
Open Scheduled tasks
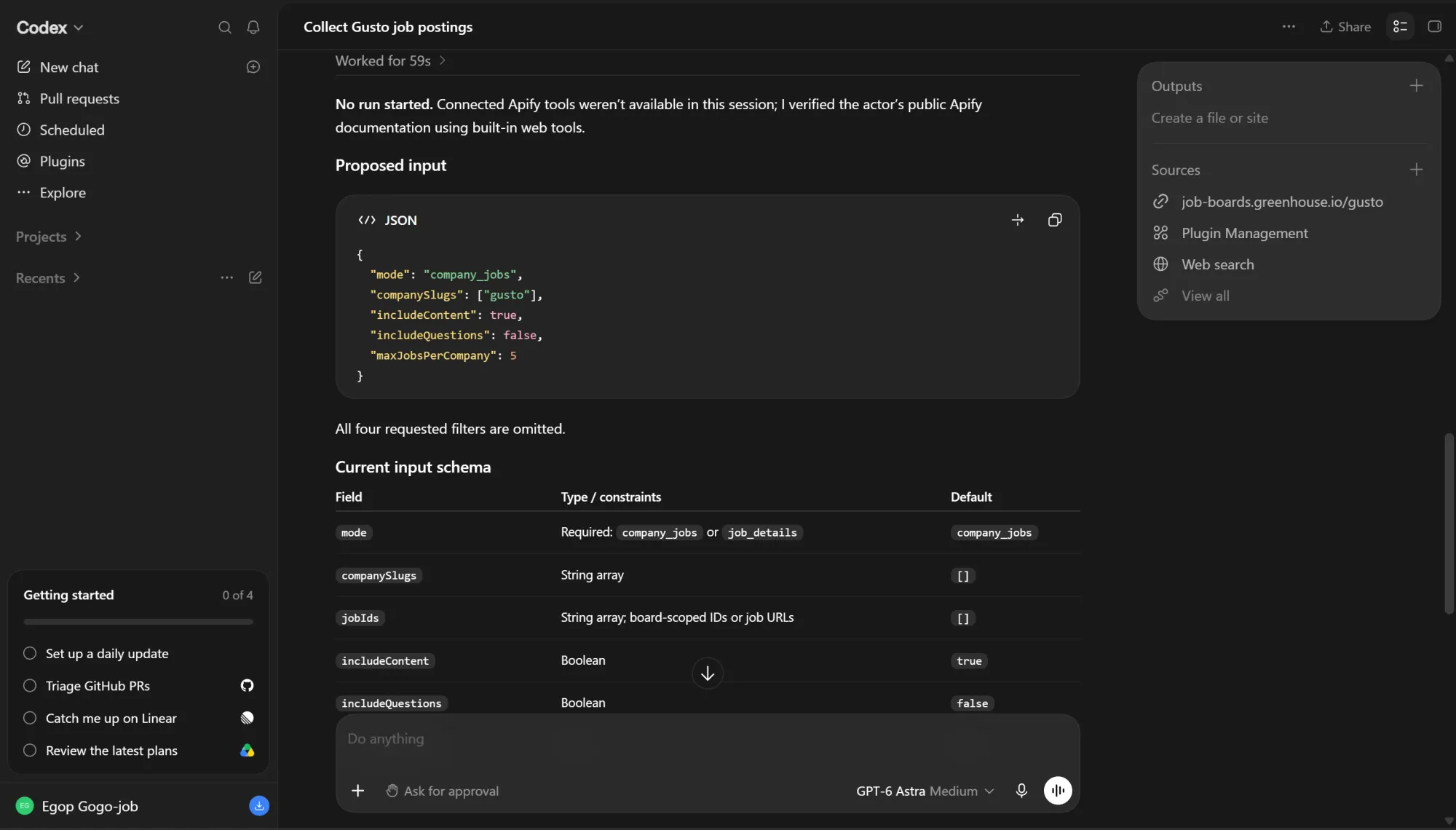click(60, 130)
